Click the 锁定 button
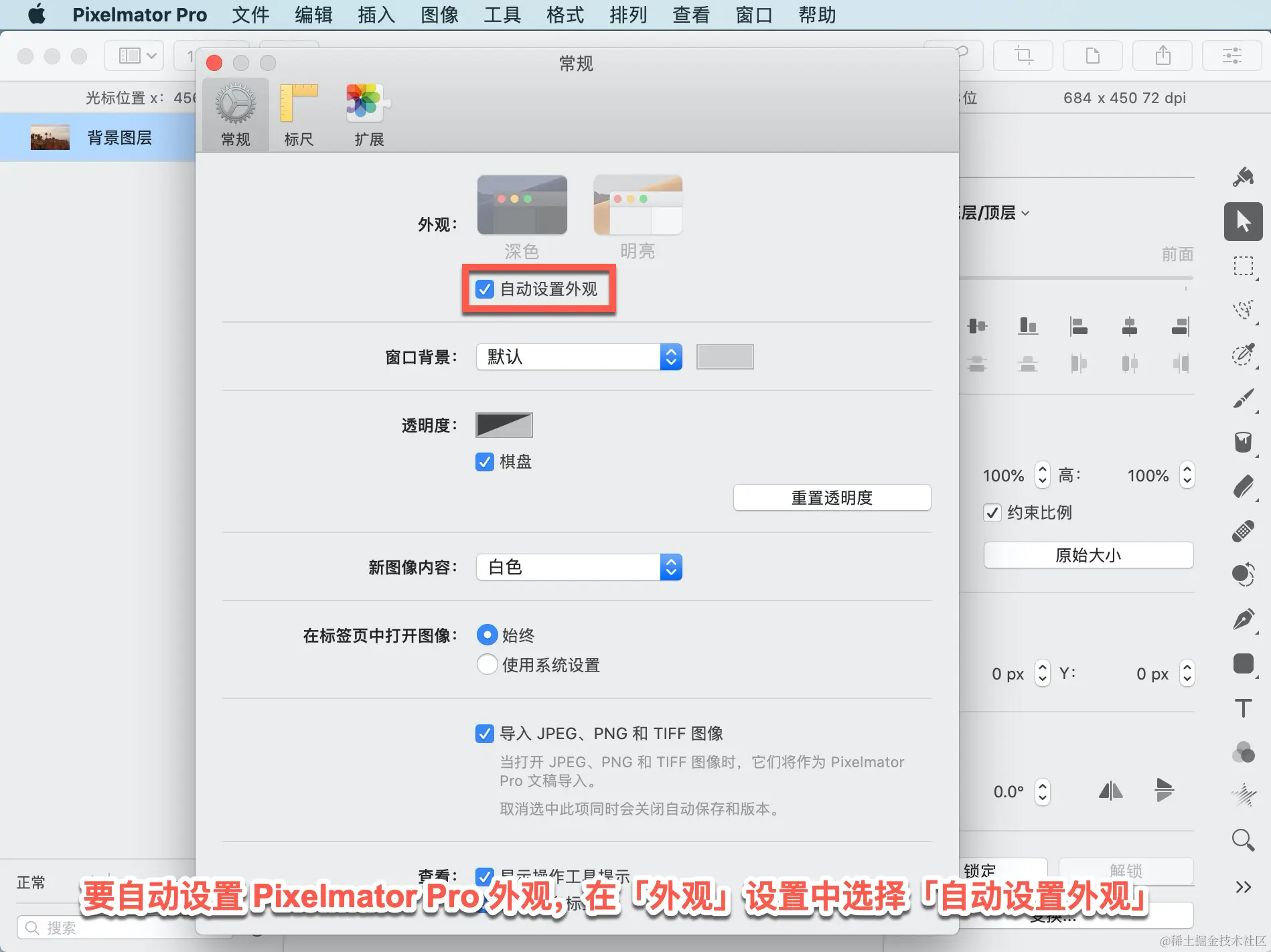This screenshot has height=952, width=1271. click(x=1003, y=871)
